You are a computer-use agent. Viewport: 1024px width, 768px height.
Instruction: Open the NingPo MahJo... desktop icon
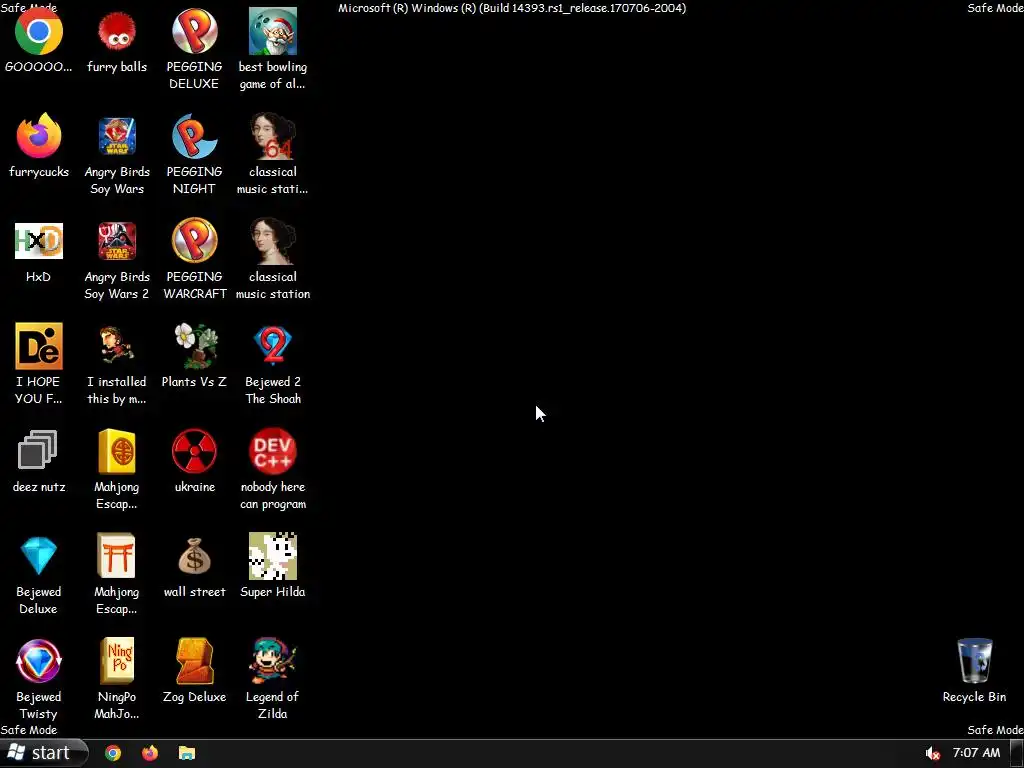pos(117,661)
